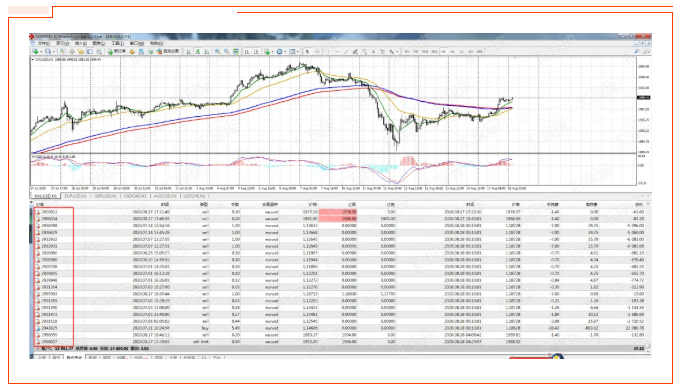The width and height of the screenshot is (680, 391).
Task: Open the templates dropdown arrow in toolbar
Action: 298,51
